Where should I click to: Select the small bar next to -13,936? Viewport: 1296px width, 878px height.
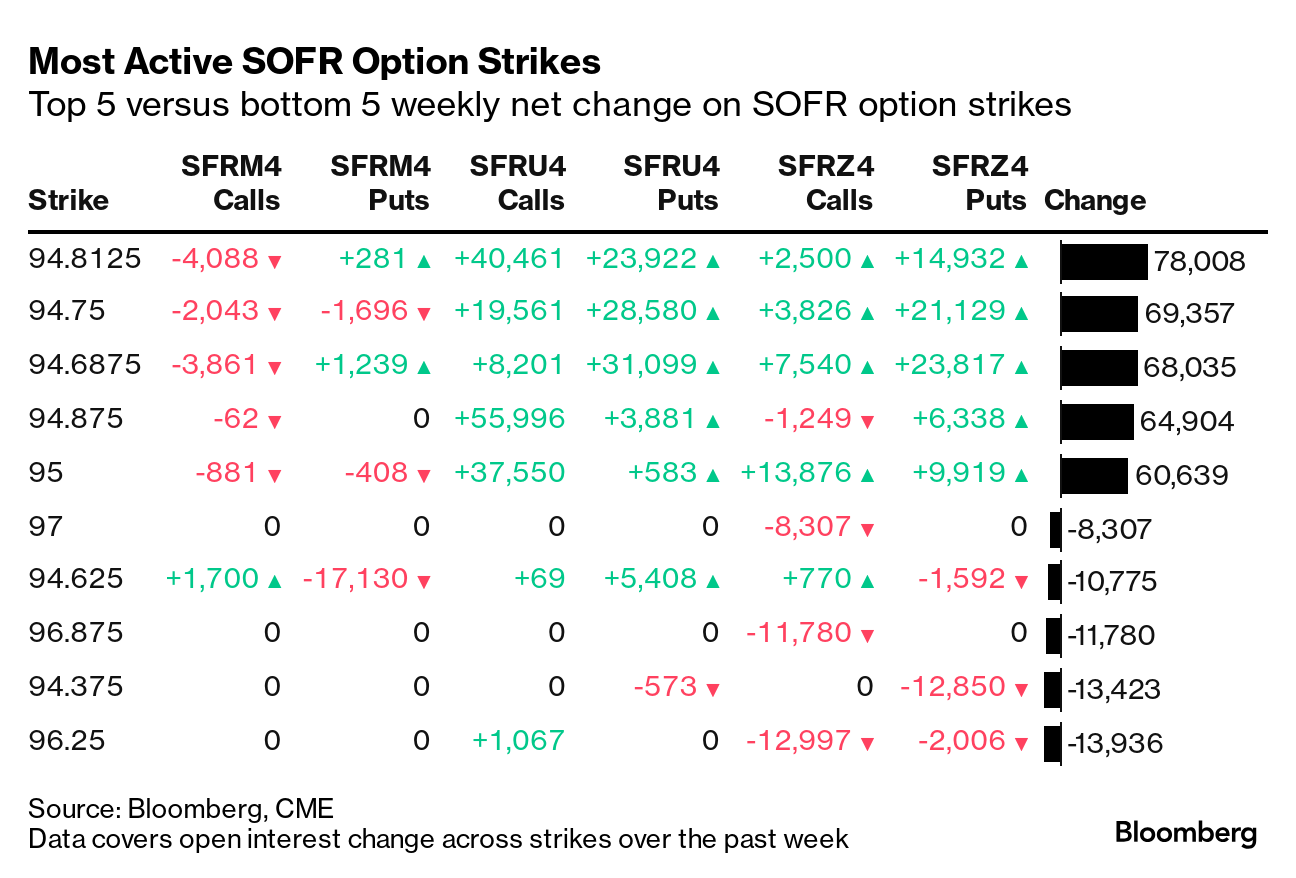(1052, 743)
